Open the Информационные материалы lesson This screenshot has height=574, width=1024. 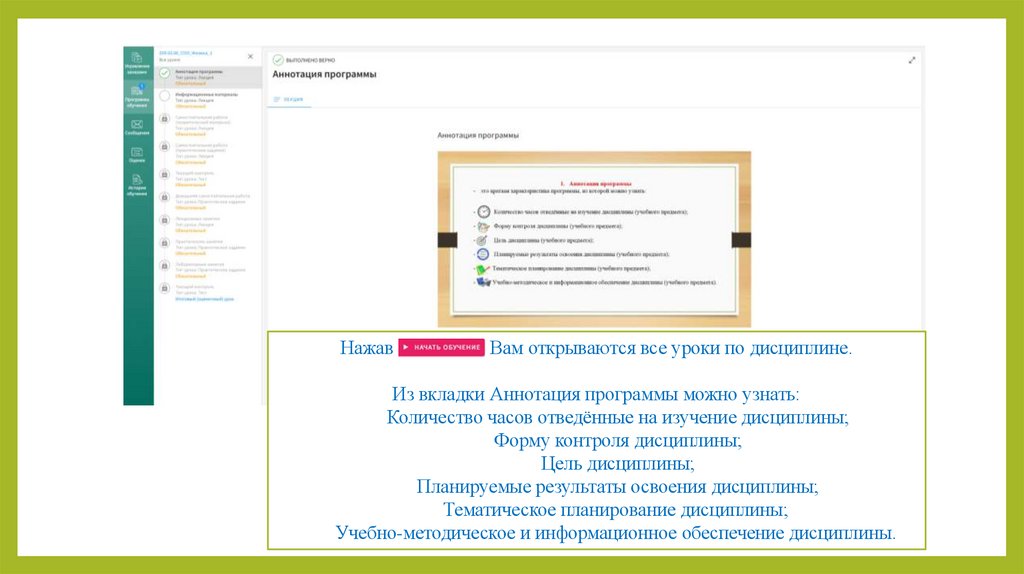[208, 100]
